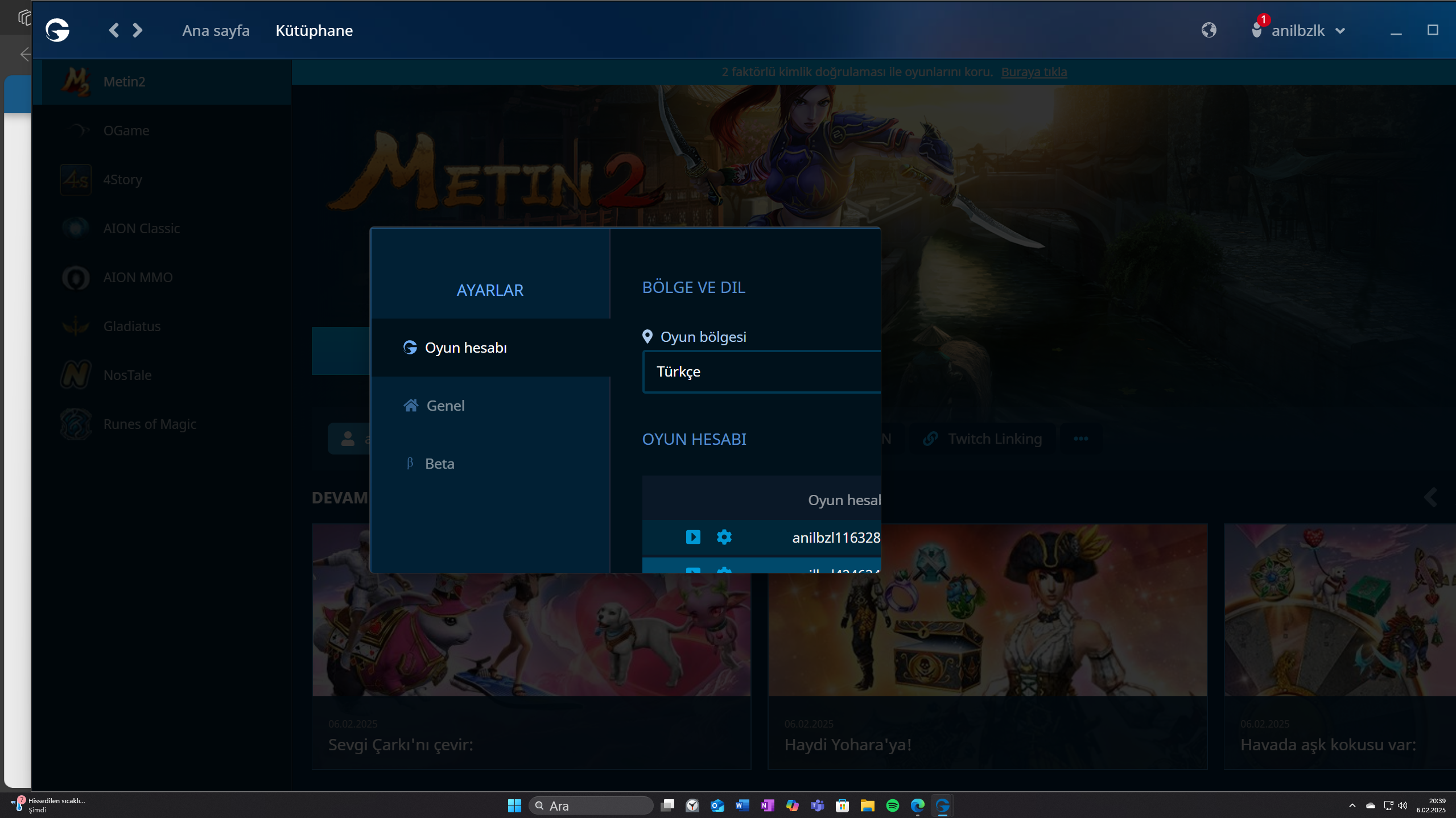Show hidden system tray icons
Image resolution: width=1456 pixels, height=818 pixels.
pyautogui.click(x=1352, y=805)
